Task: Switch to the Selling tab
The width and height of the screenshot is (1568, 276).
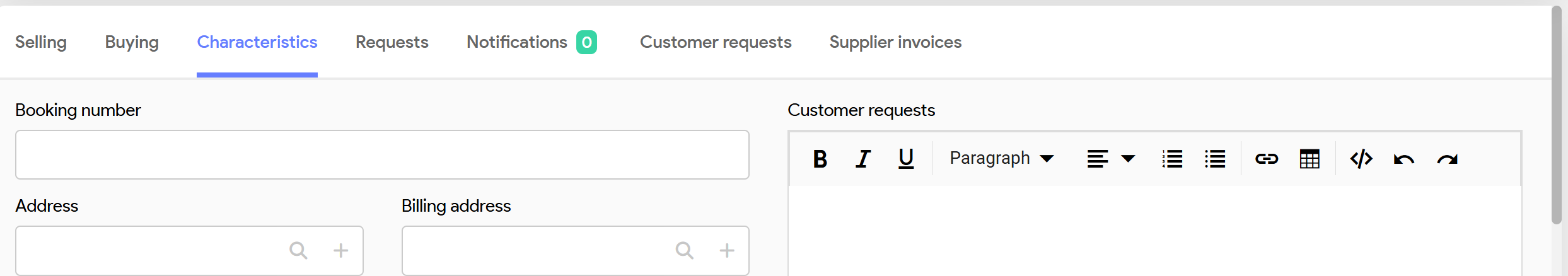Action: (x=41, y=42)
